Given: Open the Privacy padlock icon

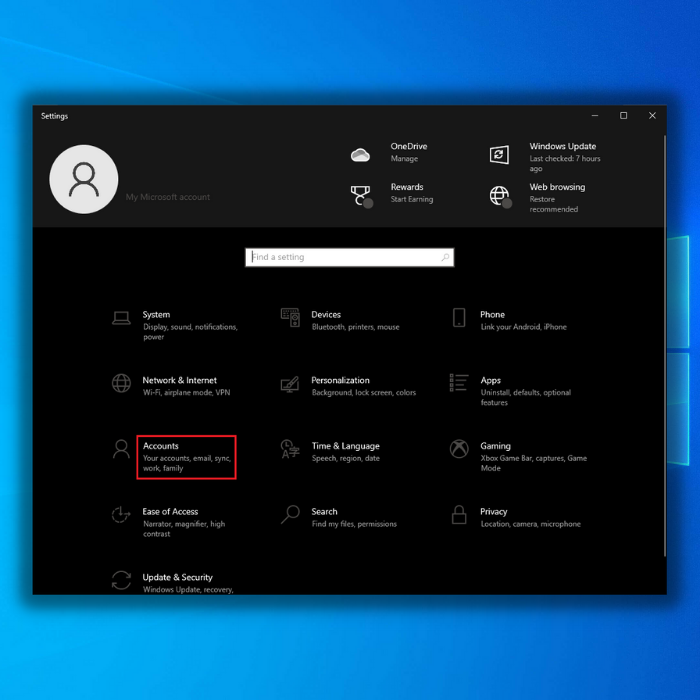Looking at the screenshot, I should (x=459, y=514).
